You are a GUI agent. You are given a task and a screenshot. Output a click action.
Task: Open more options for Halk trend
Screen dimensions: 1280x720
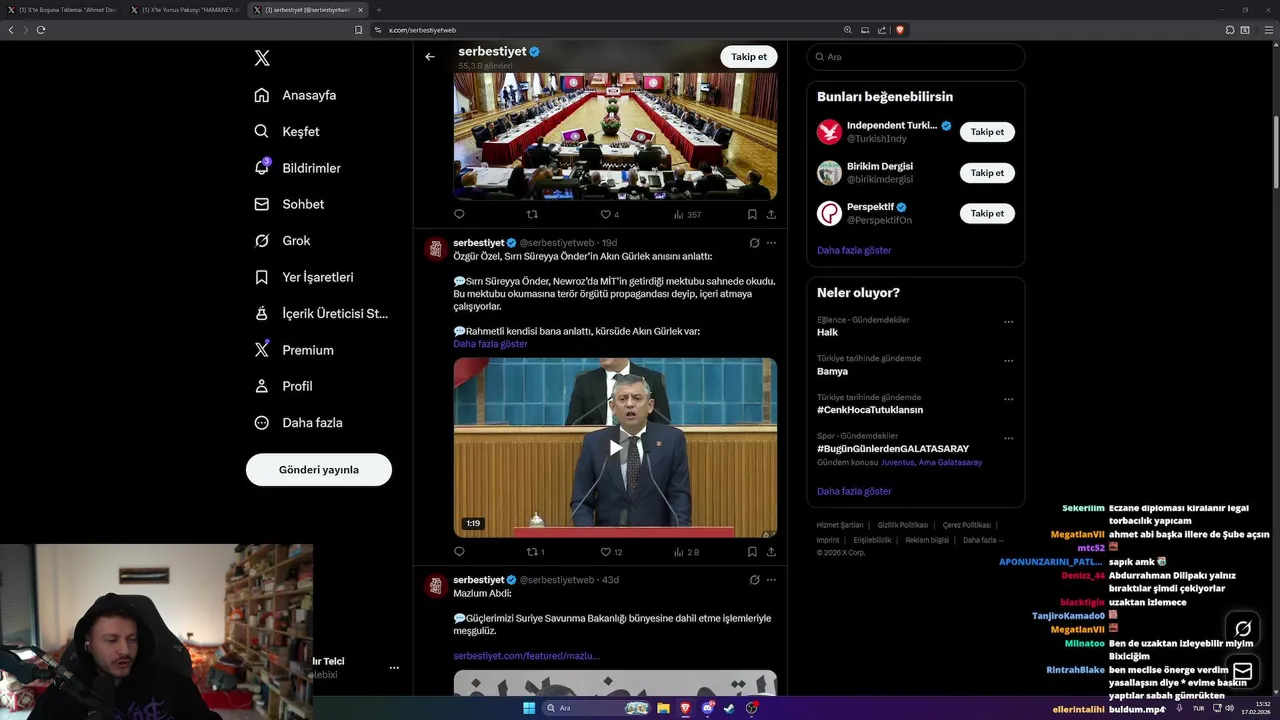pos(1008,322)
